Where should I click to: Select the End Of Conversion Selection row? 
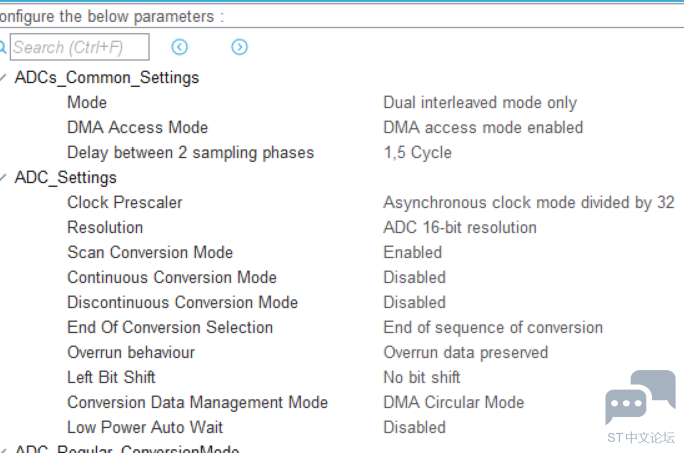pos(170,327)
